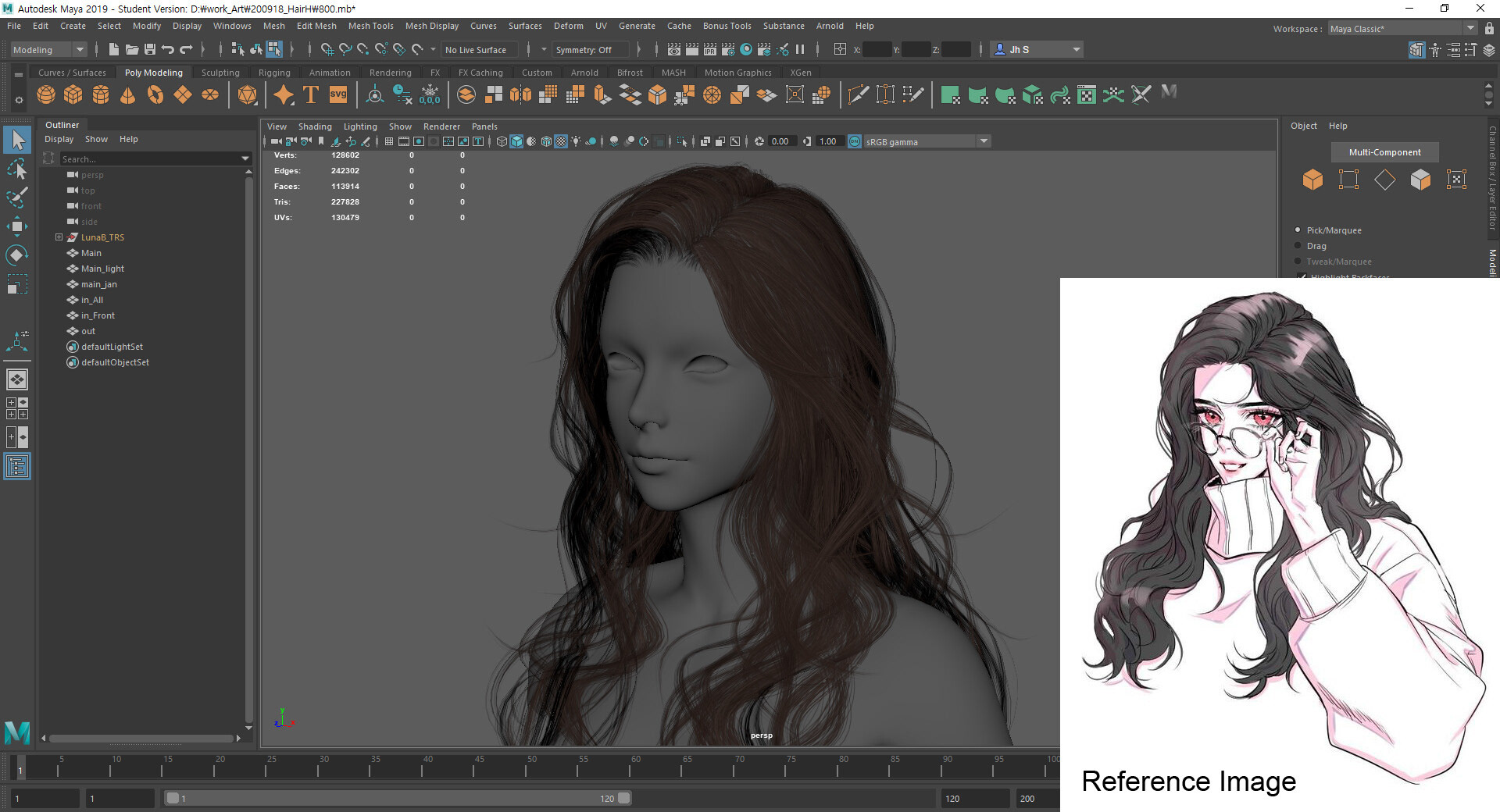Screen dimensions: 1500x812
Task: Toggle the color management ON button
Action: click(x=855, y=142)
